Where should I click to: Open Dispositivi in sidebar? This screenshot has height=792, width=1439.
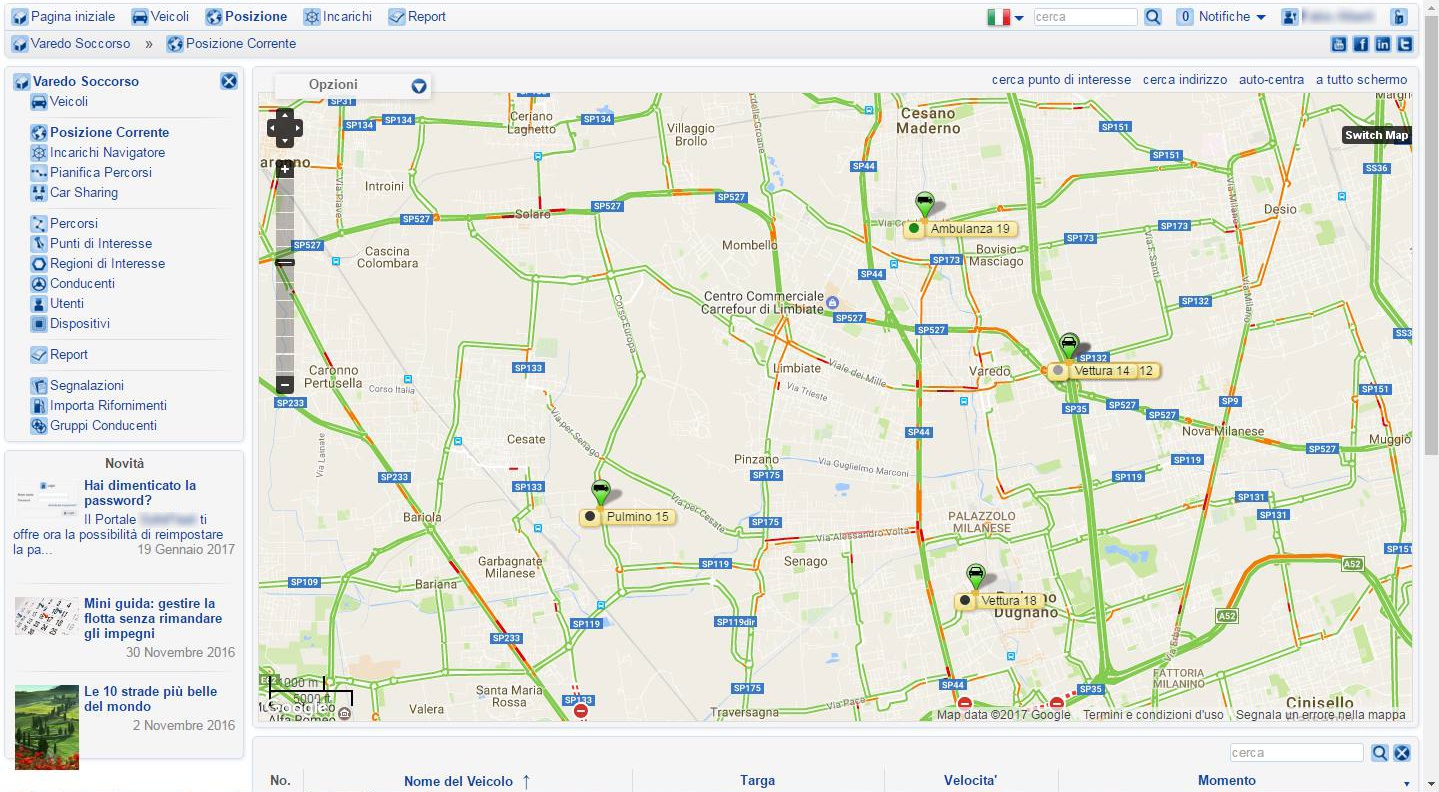(x=70, y=324)
